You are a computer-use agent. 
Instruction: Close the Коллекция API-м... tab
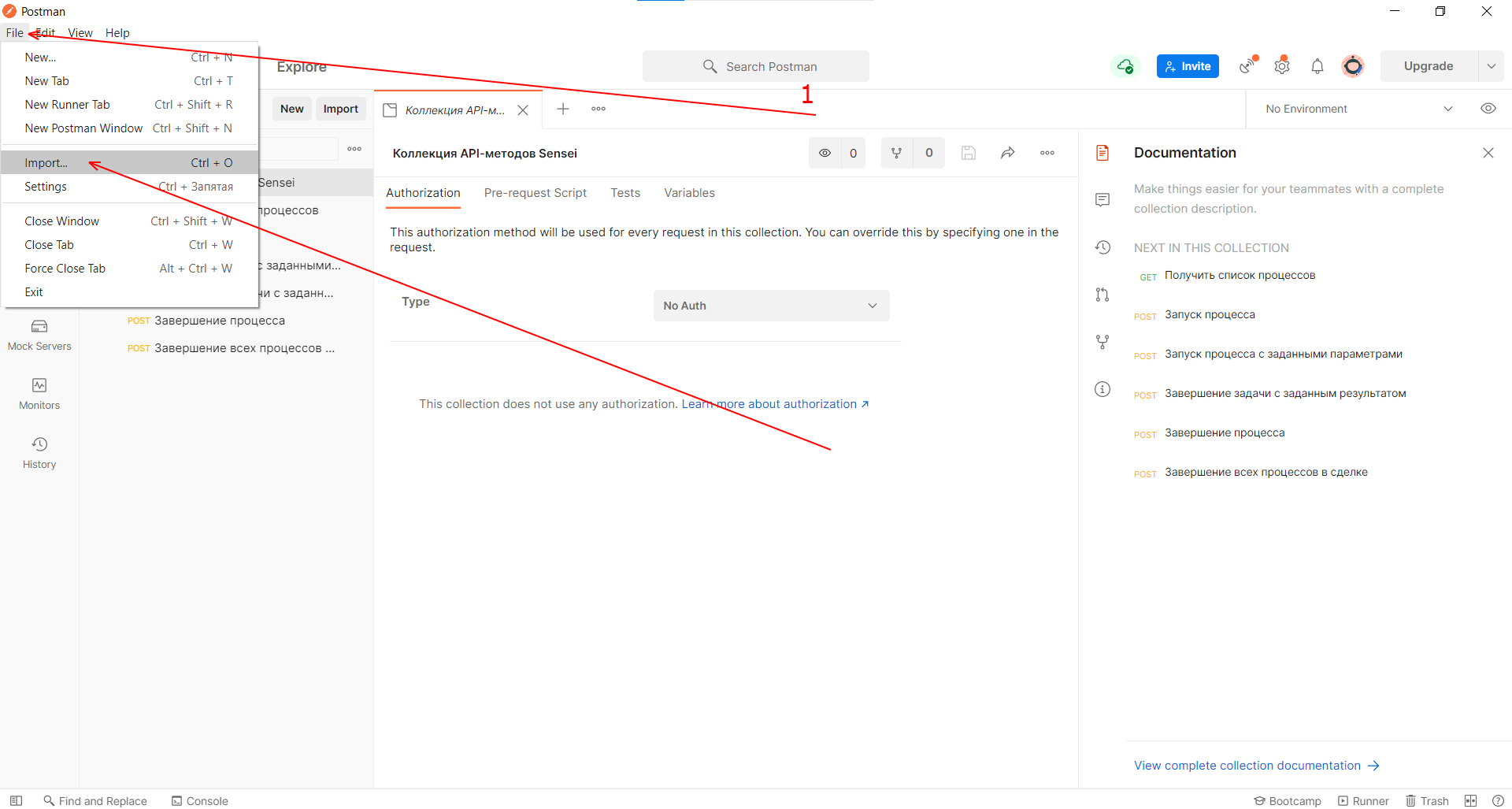tap(523, 110)
